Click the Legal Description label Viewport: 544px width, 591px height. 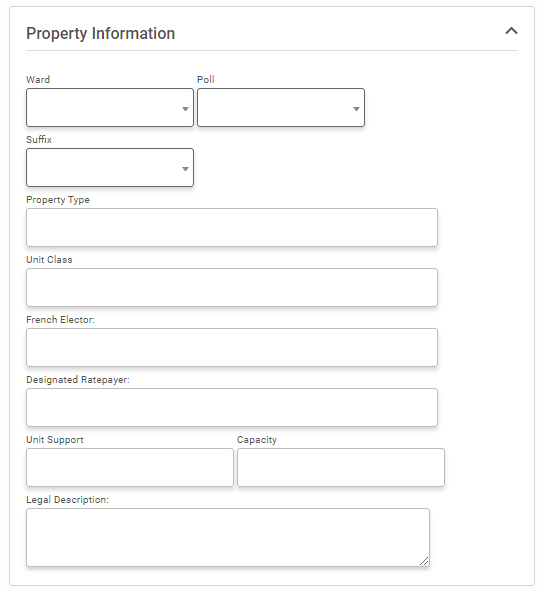coord(67,500)
